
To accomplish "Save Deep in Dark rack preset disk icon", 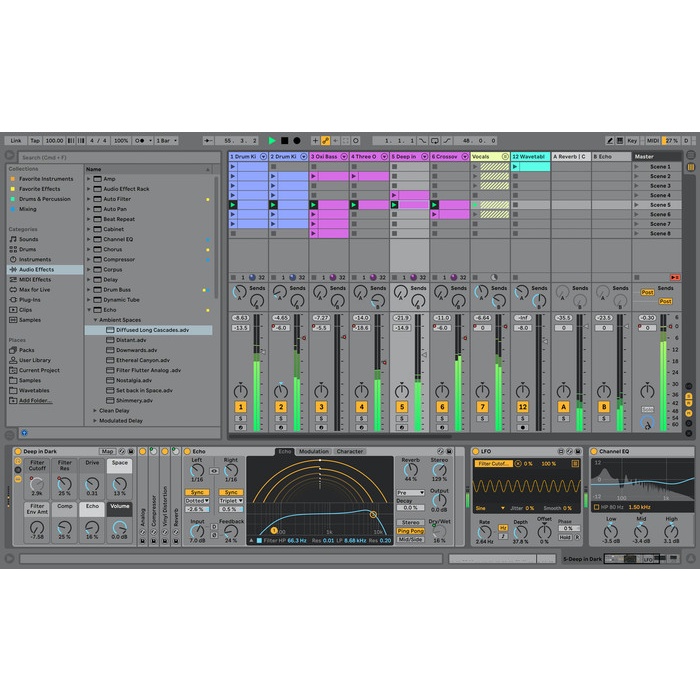I will point(131,451).
